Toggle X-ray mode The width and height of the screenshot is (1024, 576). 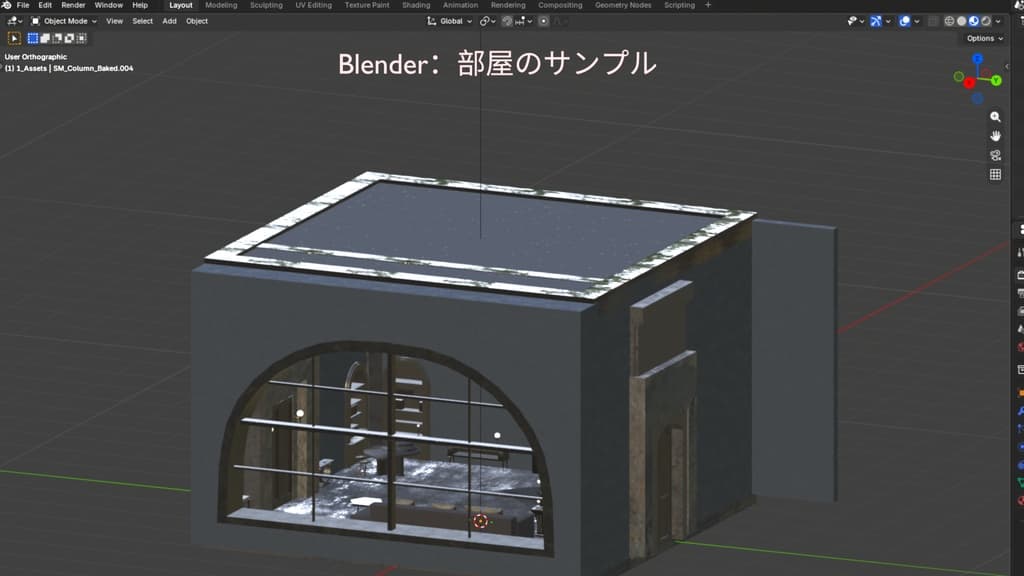tap(933, 21)
